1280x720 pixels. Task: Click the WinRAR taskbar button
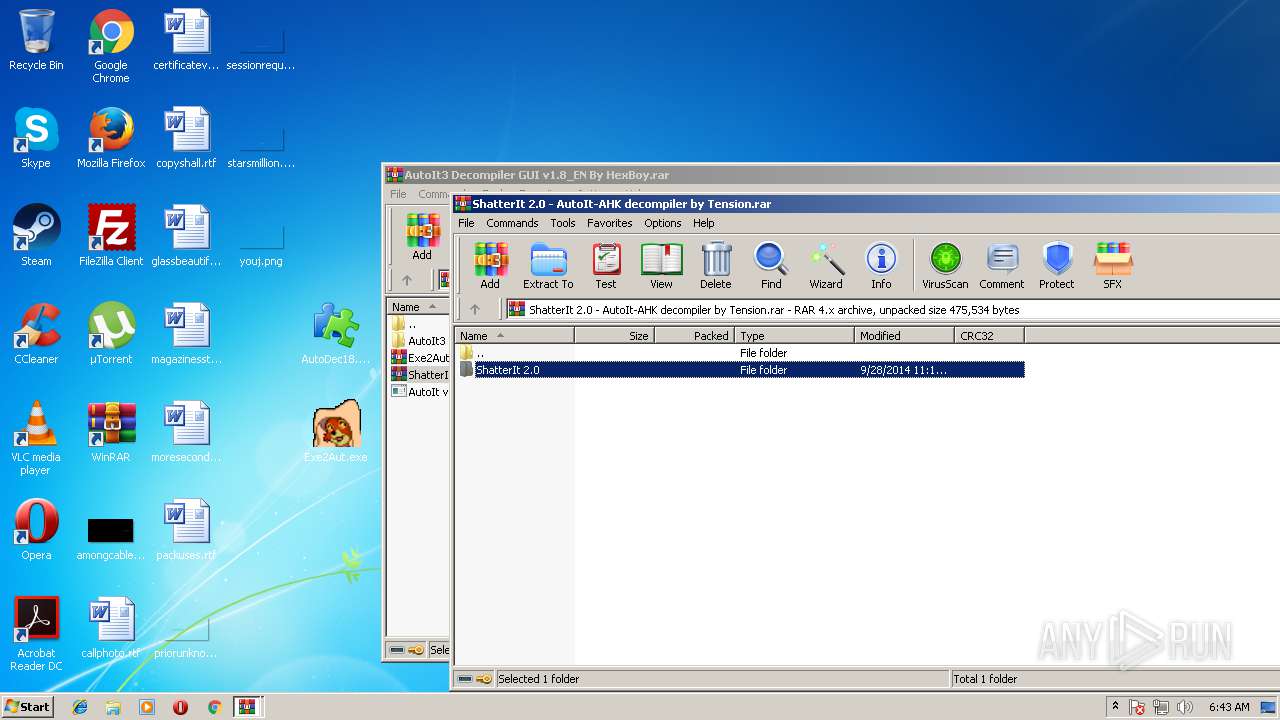pos(247,707)
